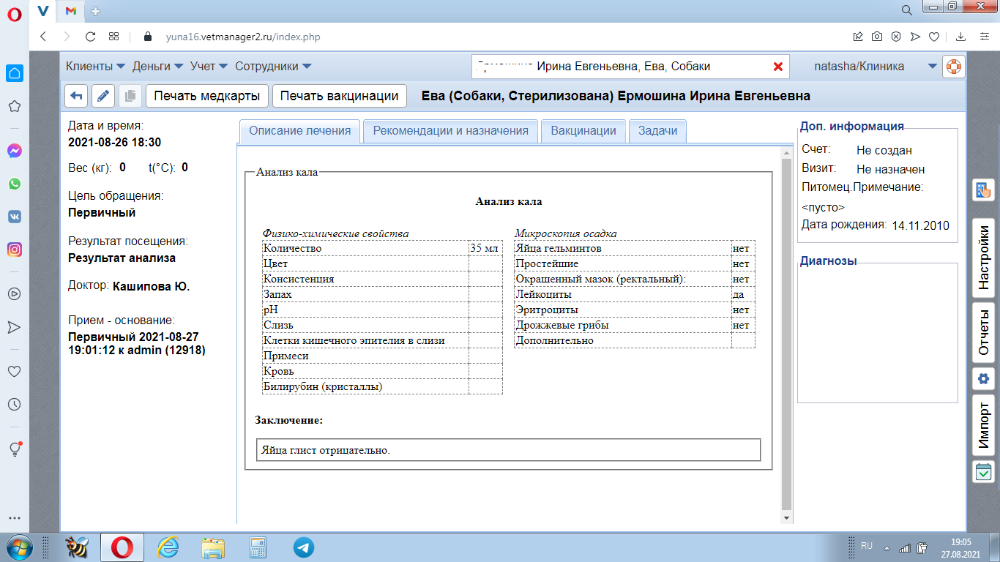1000x562 pixels.
Task: Expand the Клиенты menu
Action: point(95,66)
